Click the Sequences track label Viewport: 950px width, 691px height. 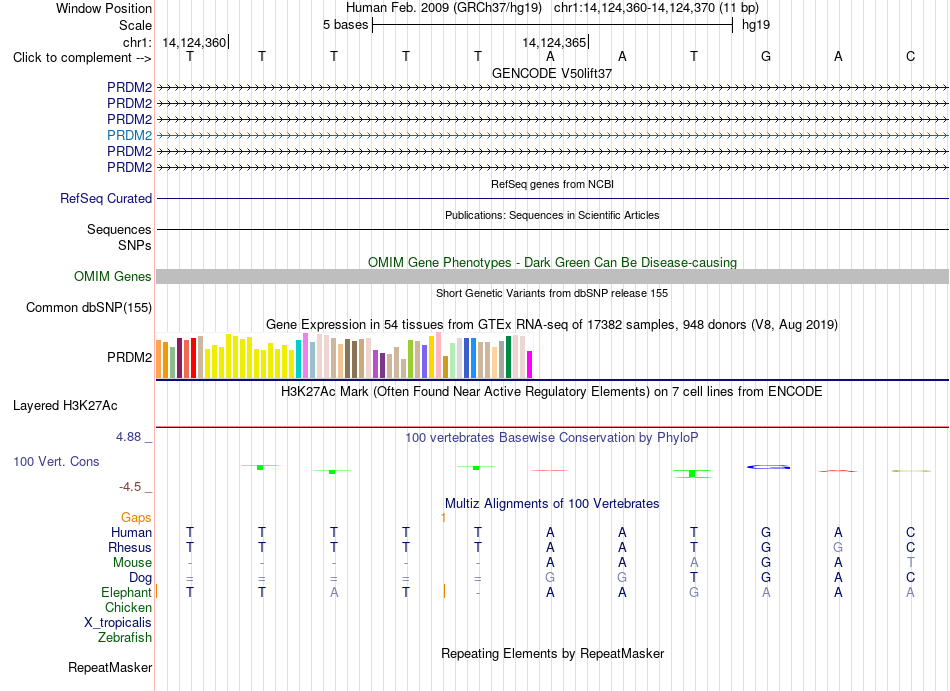pos(119,230)
